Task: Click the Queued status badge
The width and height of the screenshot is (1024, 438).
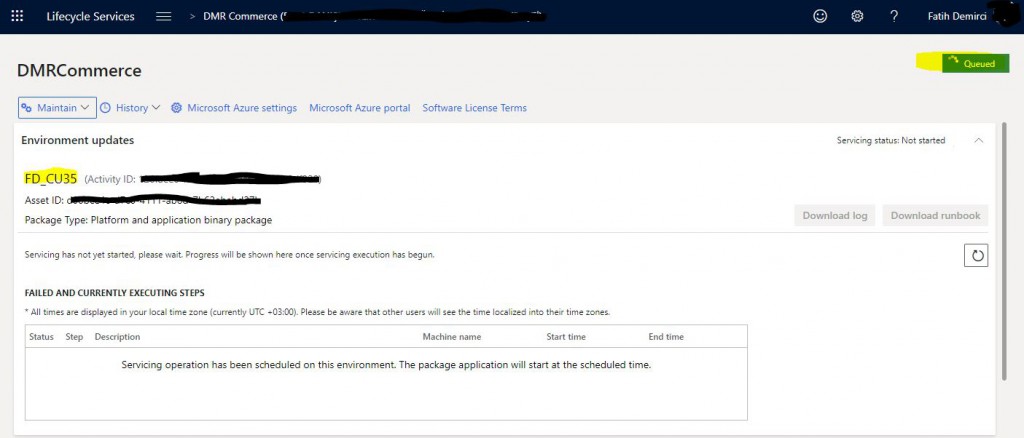Action: point(976,63)
